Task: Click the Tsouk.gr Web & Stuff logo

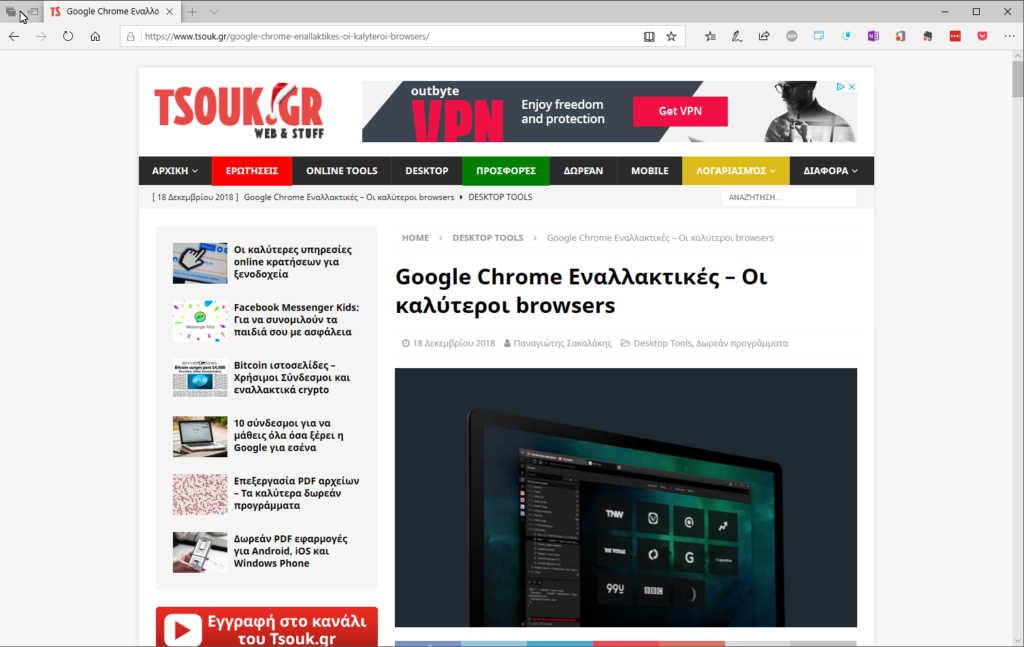Action: (x=239, y=111)
